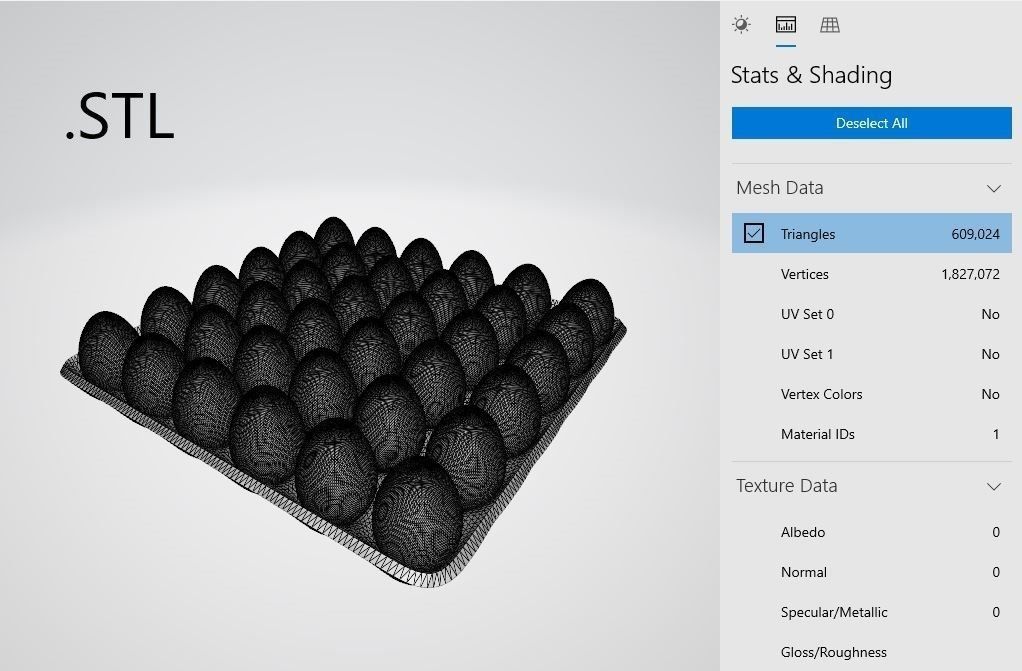
Task: Select the Gloss/Roughness texture row
Action: [x=871, y=652]
